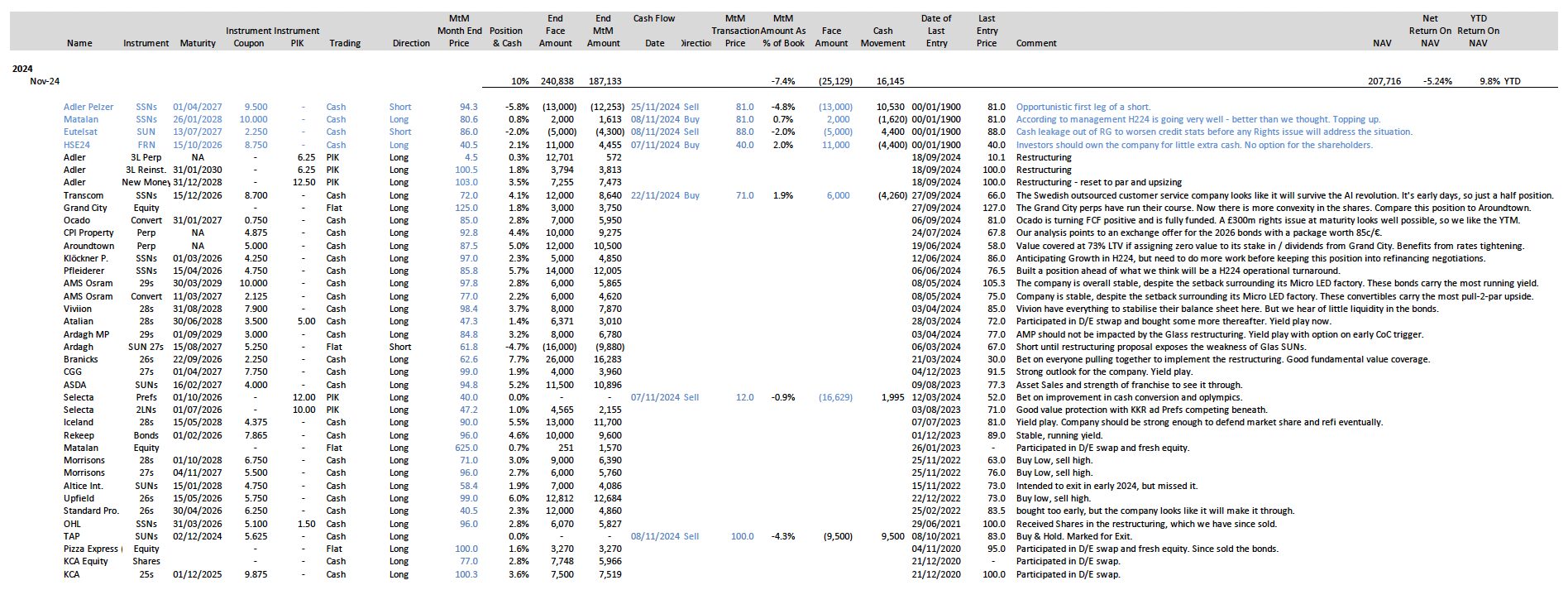Select the comment 'Buy & Hold. Marked for Exit.'

tap(1073, 536)
